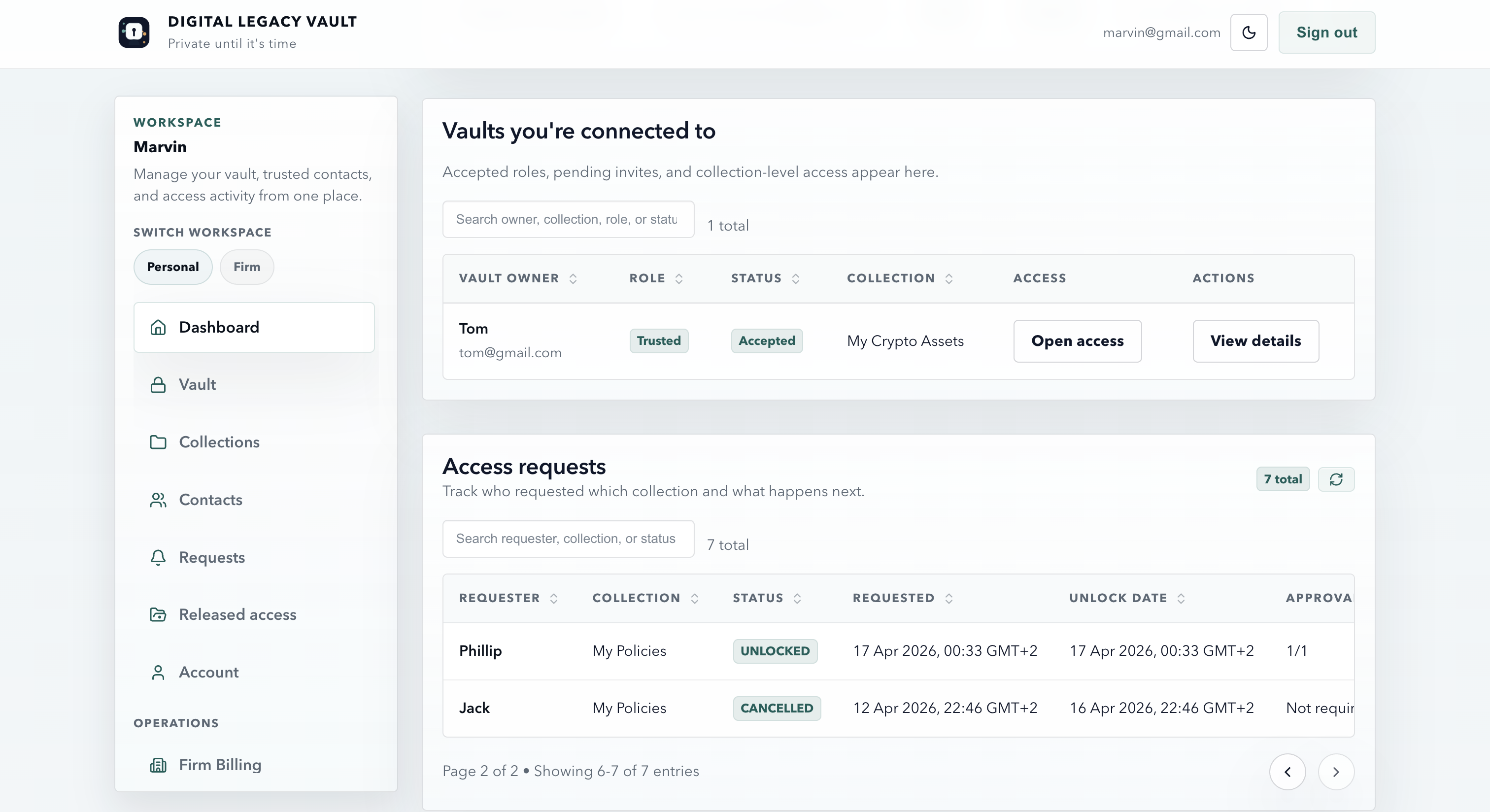1490x812 pixels.
Task: Focus the access requests search field
Action: [568, 539]
